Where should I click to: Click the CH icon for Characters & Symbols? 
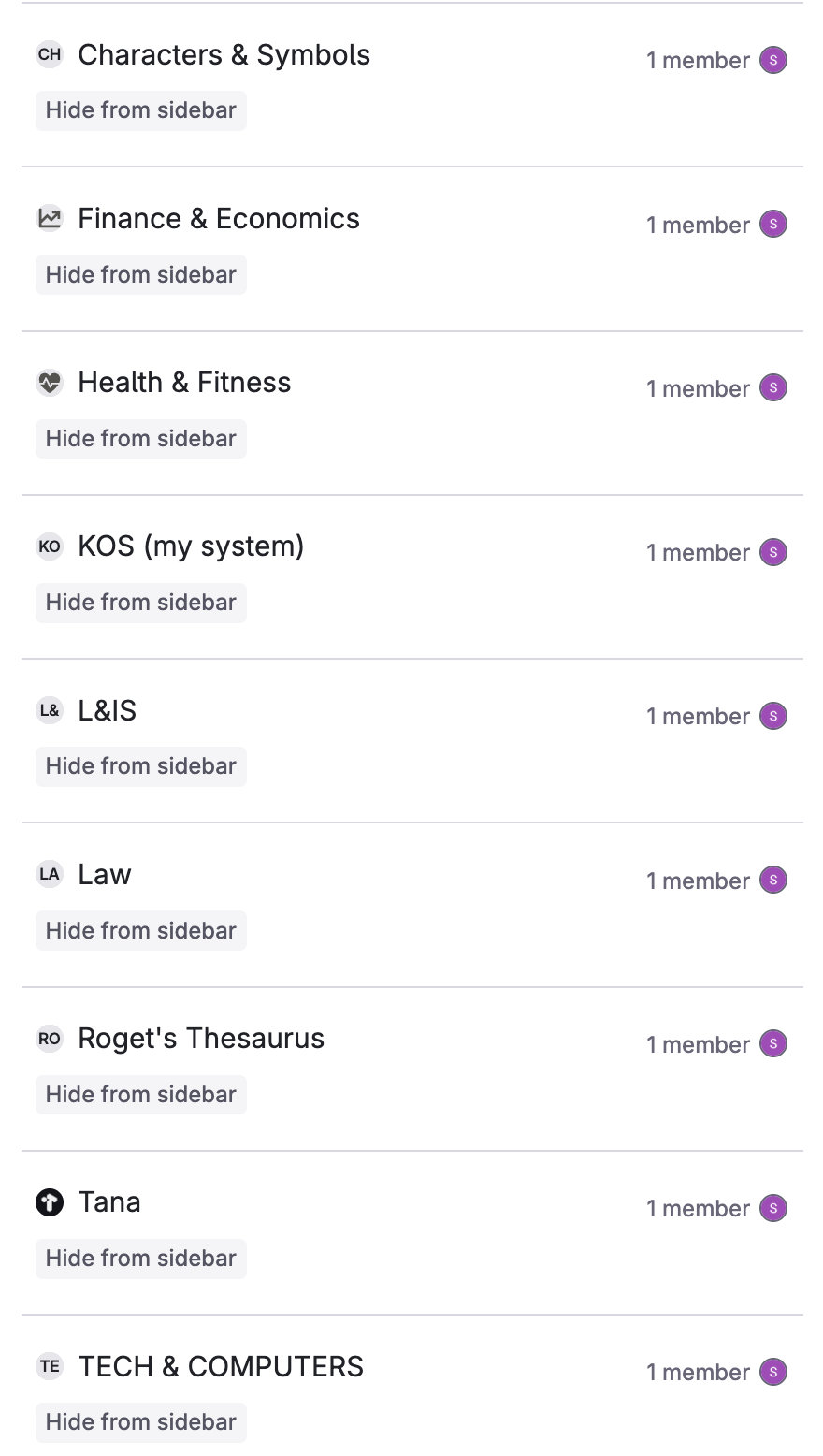pos(50,55)
